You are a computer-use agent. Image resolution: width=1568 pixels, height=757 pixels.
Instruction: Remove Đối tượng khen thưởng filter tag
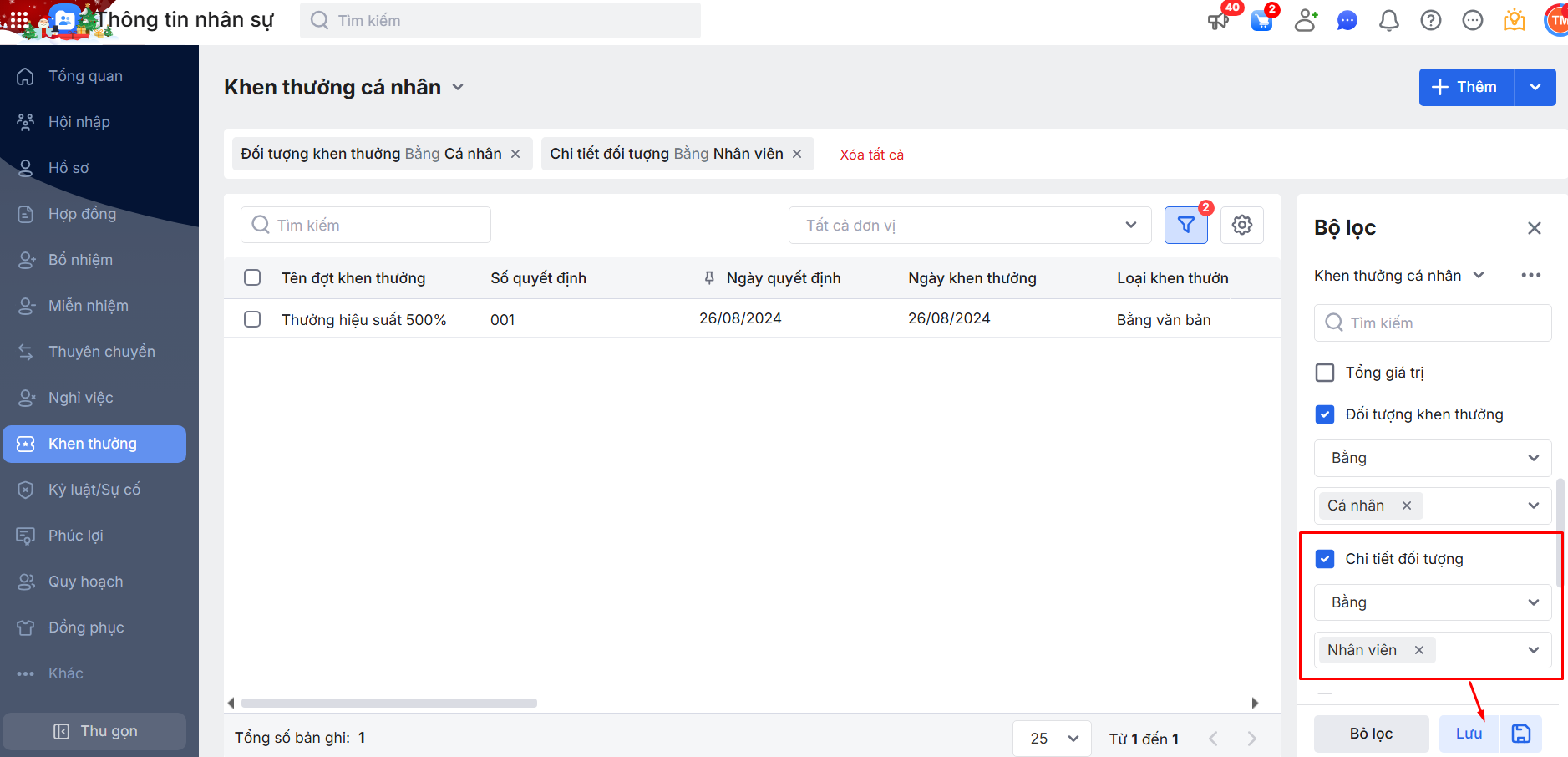tap(515, 154)
